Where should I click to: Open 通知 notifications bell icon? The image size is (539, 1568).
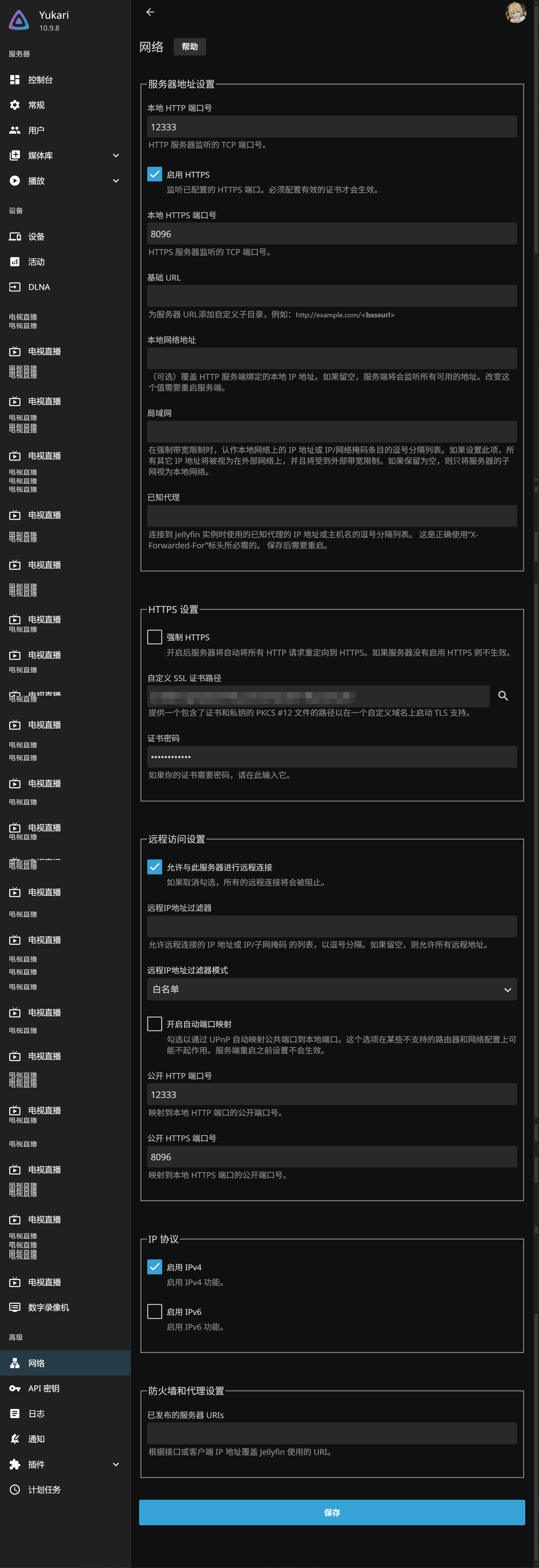pyautogui.click(x=15, y=1439)
